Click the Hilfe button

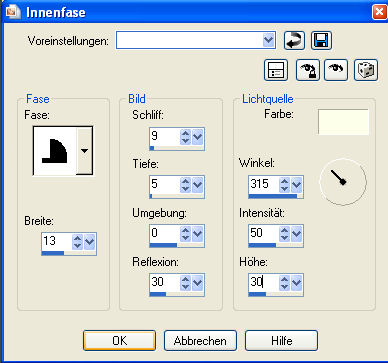(281, 341)
